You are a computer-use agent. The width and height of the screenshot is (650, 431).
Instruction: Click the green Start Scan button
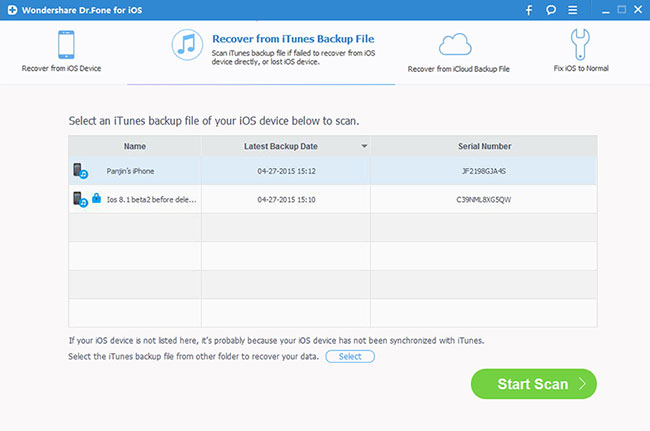pyautogui.click(x=533, y=384)
